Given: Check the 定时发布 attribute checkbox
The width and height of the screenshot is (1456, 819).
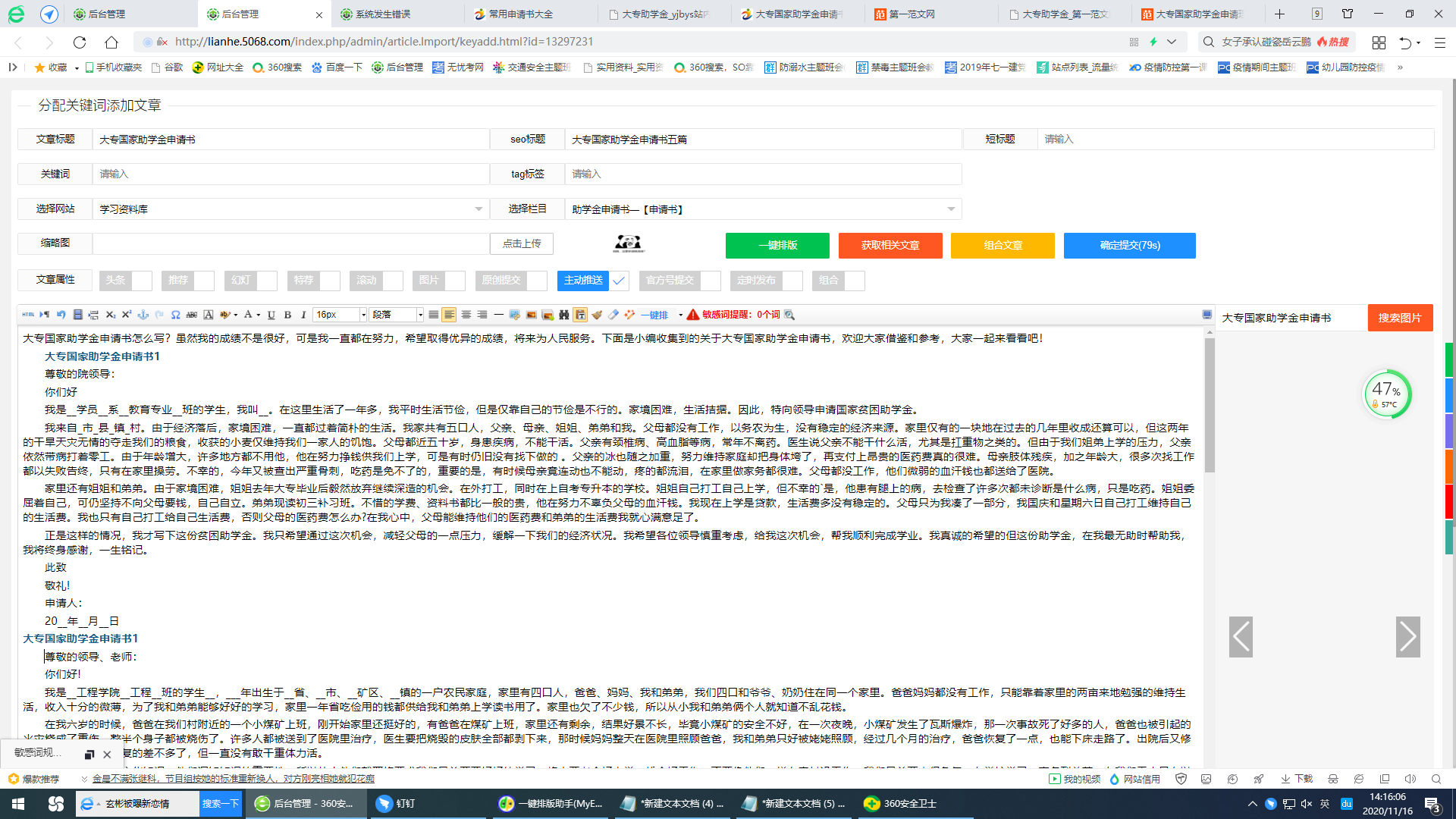Looking at the screenshot, I should pos(792,281).
